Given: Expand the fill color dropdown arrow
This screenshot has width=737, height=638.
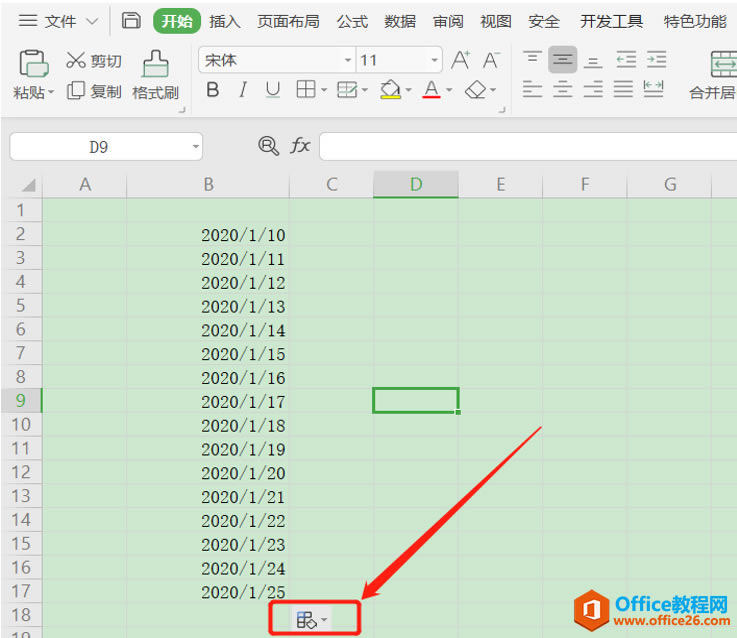Looking at the screenshot, I should [408, 90].
